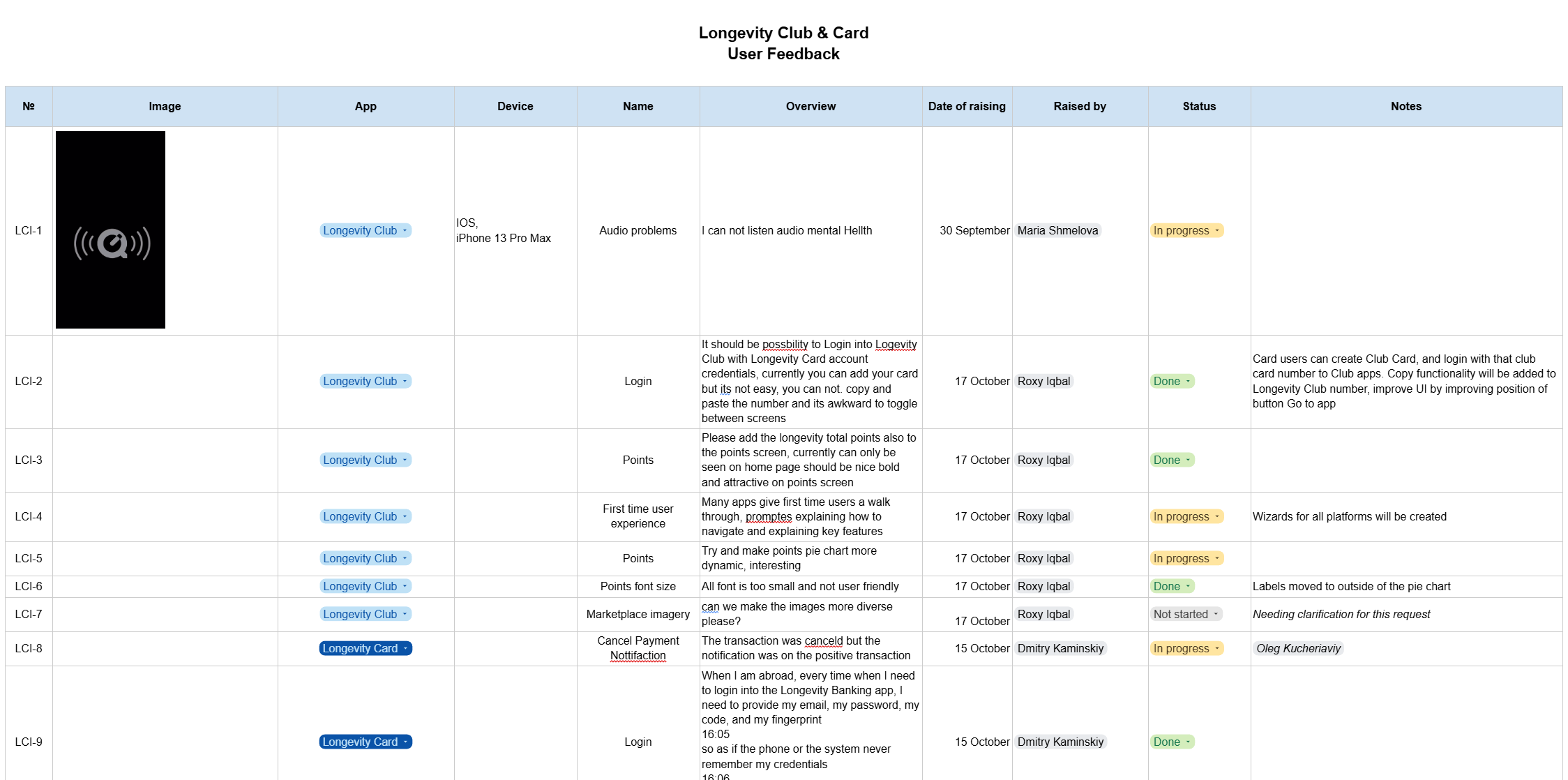The width and height of the screenshot is (1568, 780).
Task: Expand LCI-1 Longevity Club app dropdown
Action: 405,231
